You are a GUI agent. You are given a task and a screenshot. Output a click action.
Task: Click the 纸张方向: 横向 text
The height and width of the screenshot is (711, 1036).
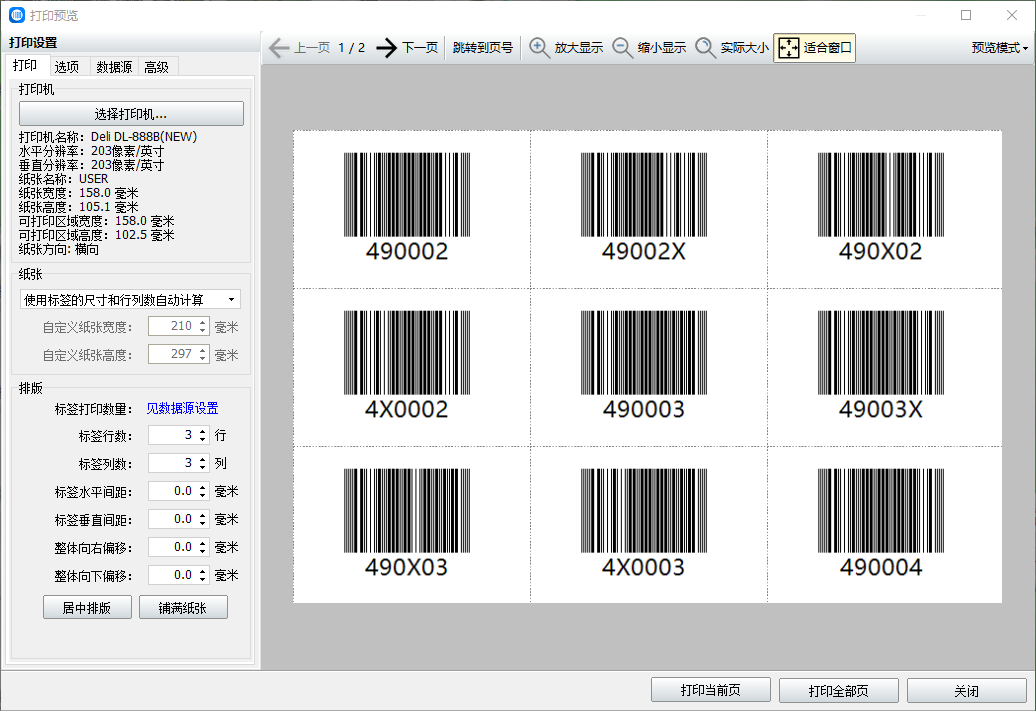59,249
